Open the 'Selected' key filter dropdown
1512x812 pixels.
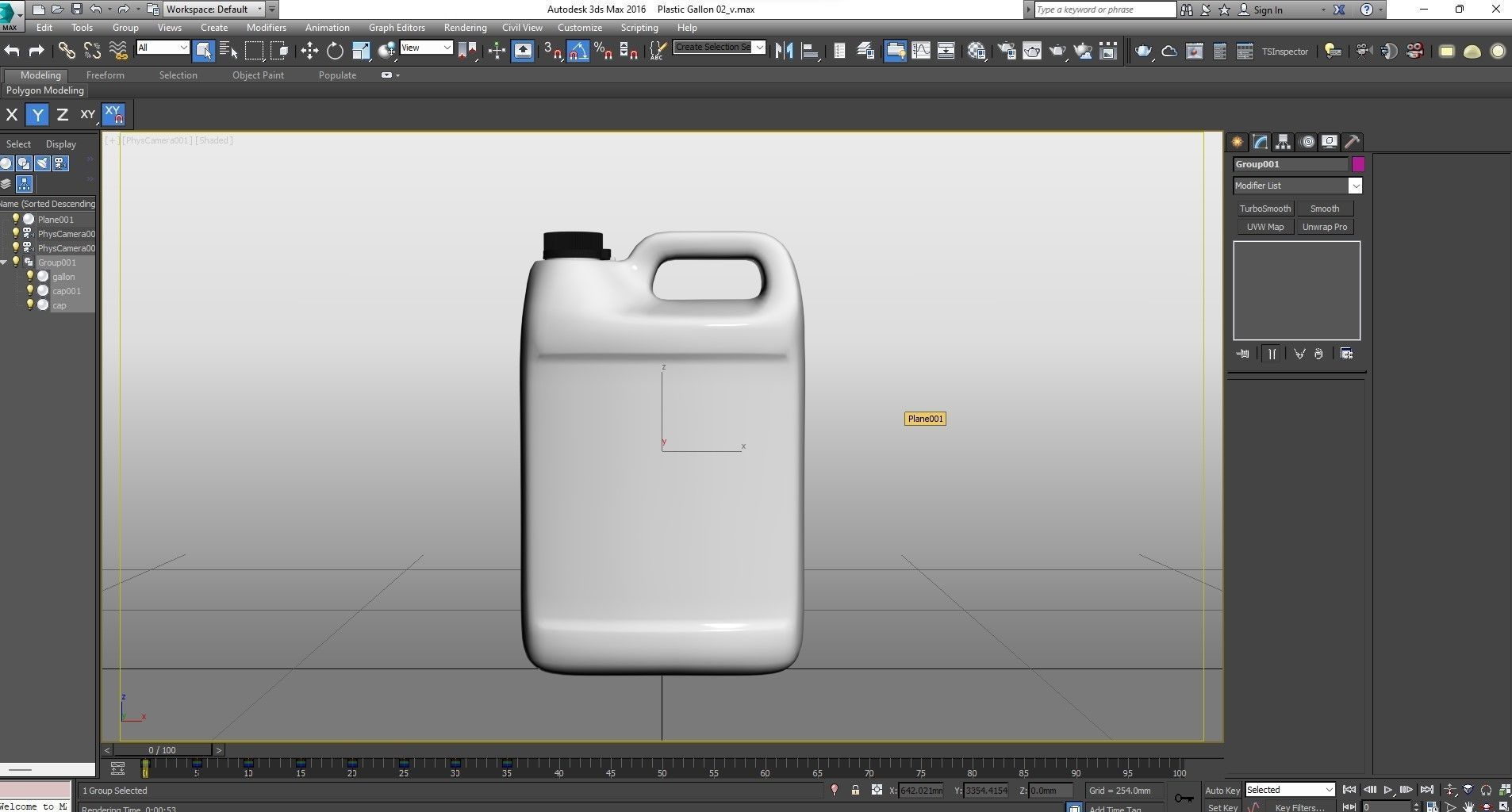(1290, 790)
